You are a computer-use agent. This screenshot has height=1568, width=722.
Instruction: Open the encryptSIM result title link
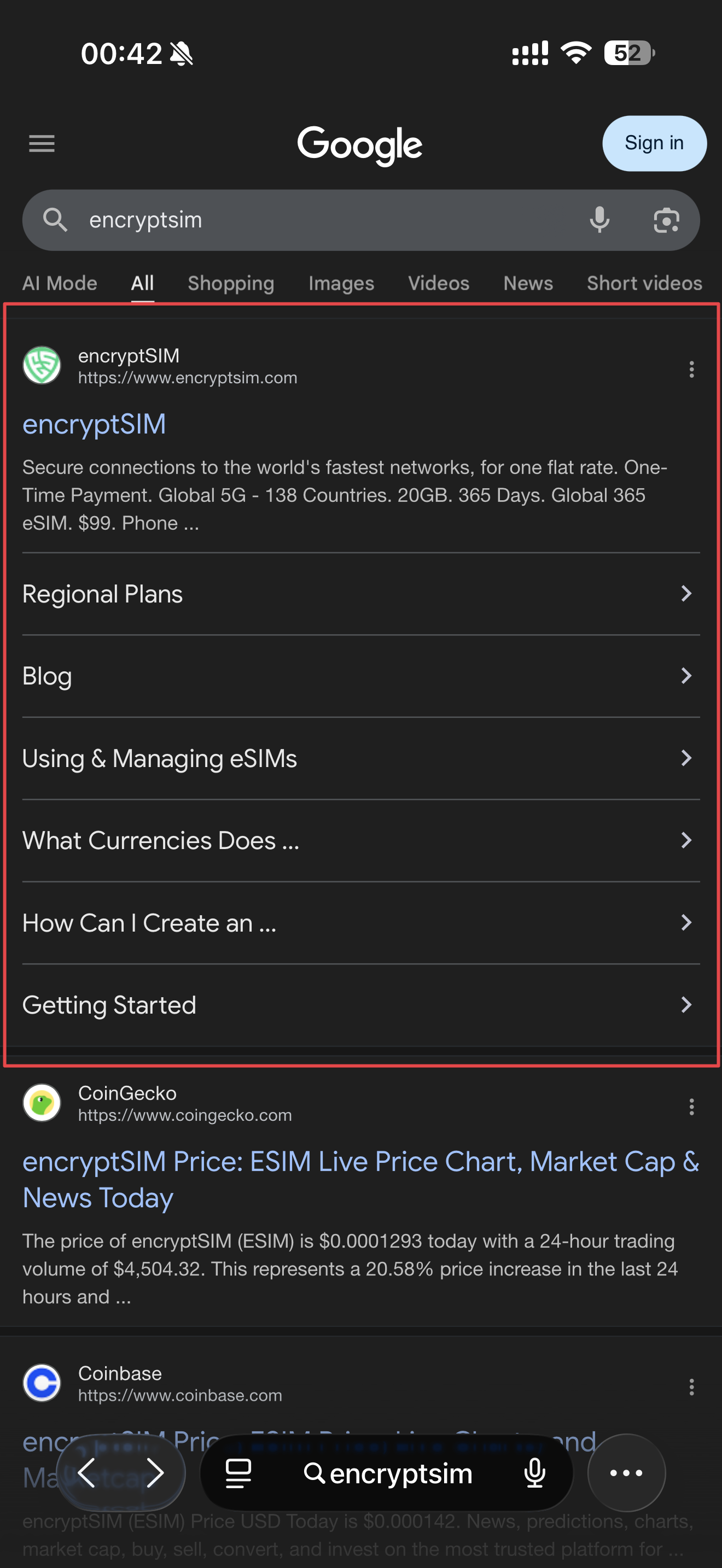pyautogui.click(x=95, y=424)
